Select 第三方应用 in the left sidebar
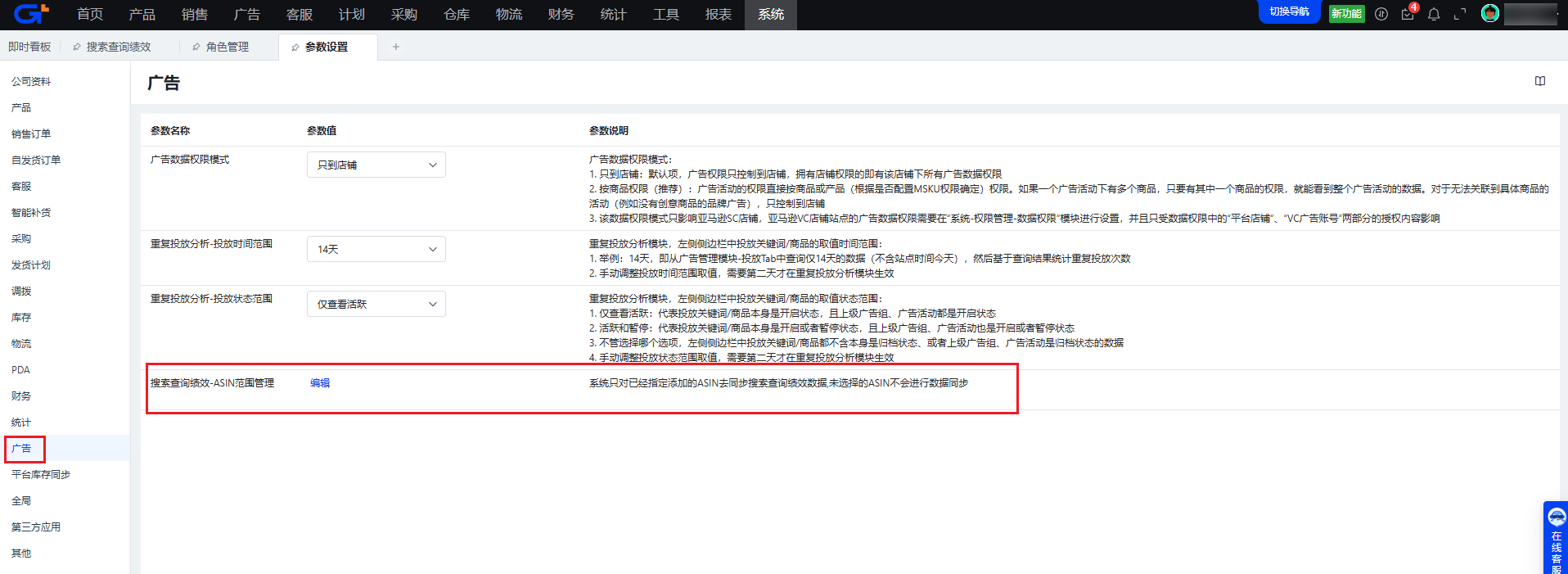The height and width of the screenshot is (574, 1568). (36, 527)
